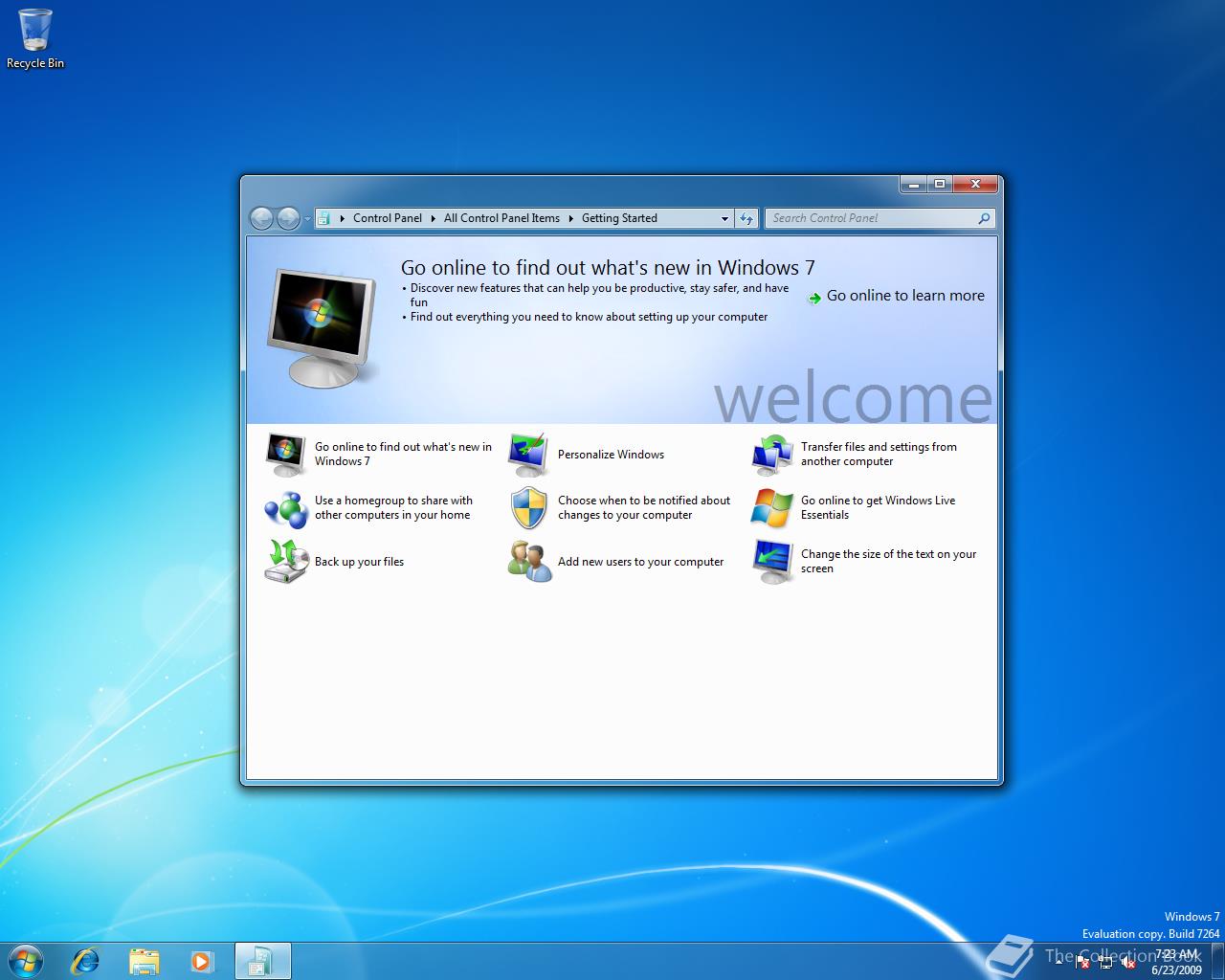Expand arrow before Getting Started breadcrumb
The width and height of the screenshot is (1225, 980).
pyautogui.click(x=570, y=218)
